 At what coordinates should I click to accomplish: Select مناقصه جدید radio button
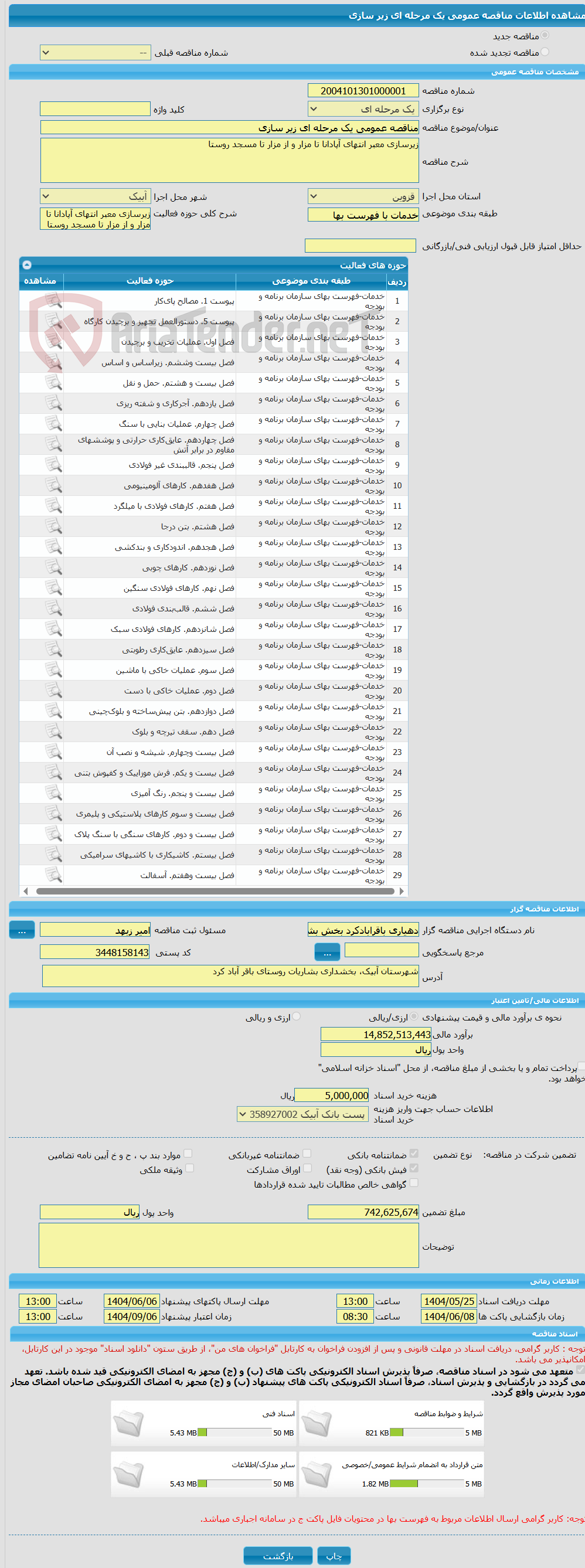pyautogui.click(x=545, y=35)
